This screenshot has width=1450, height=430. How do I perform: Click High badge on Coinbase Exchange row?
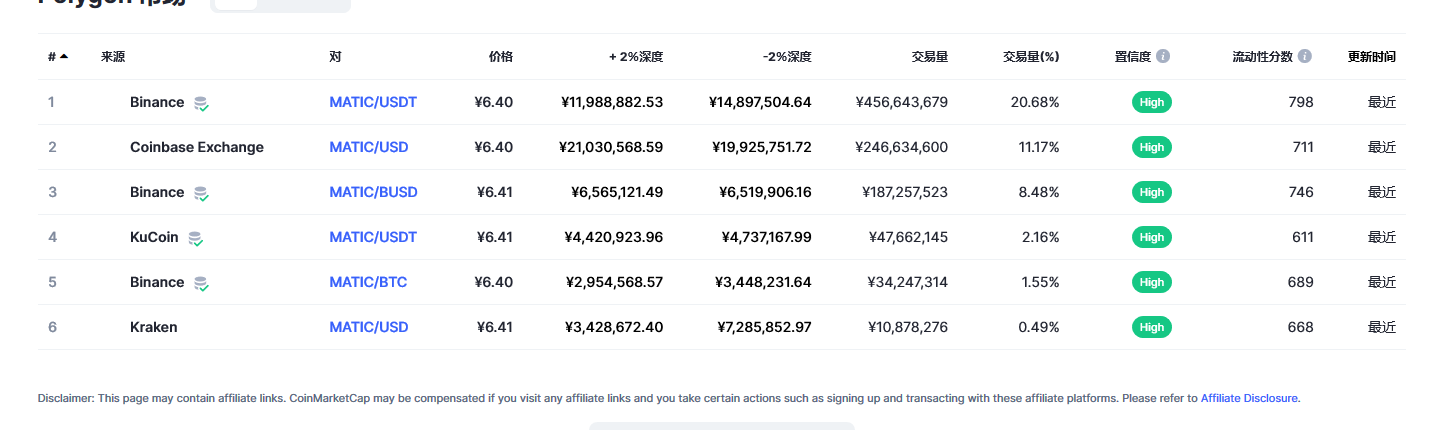coord(1152,147)
